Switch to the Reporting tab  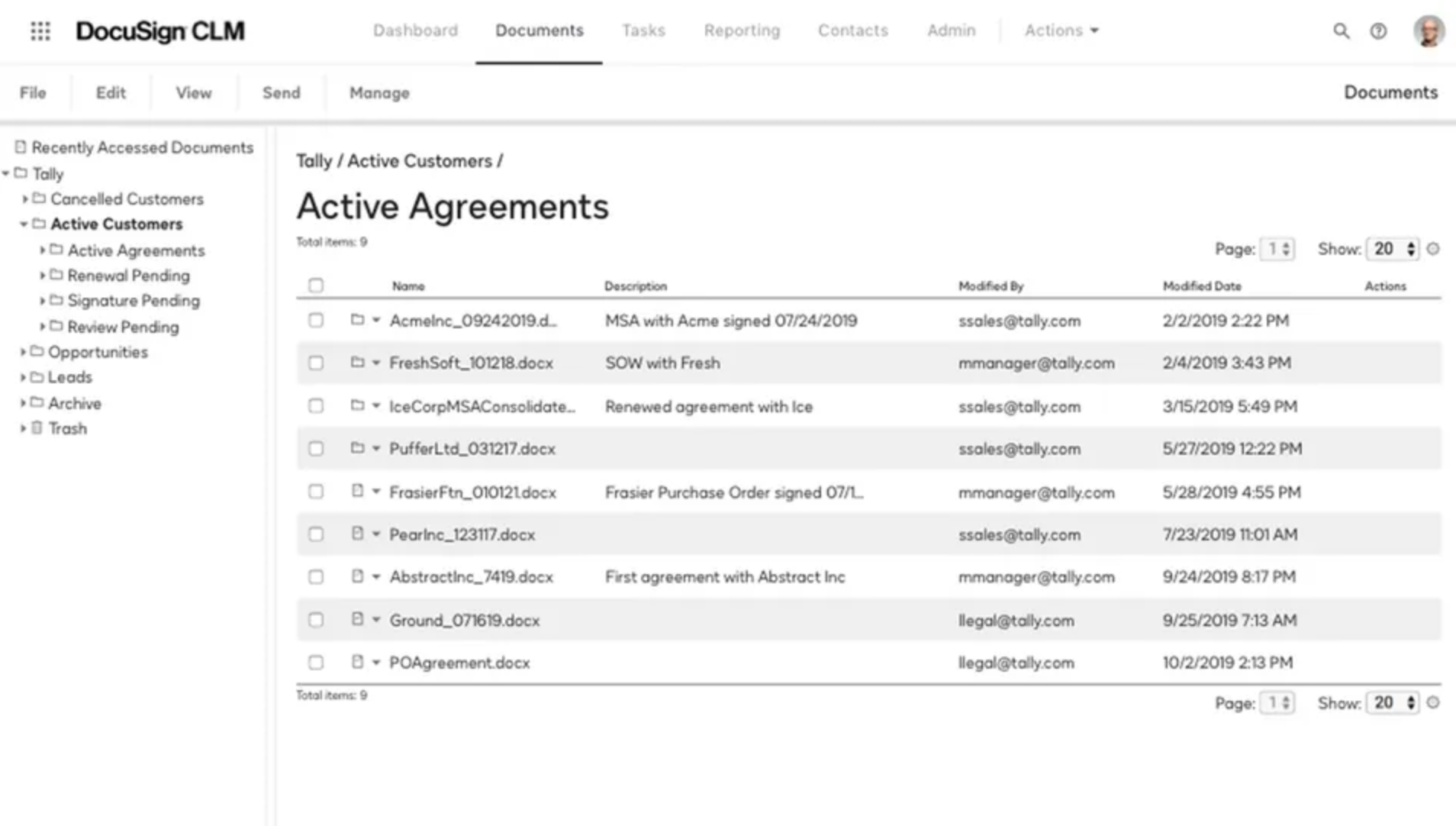pos(741,31)
